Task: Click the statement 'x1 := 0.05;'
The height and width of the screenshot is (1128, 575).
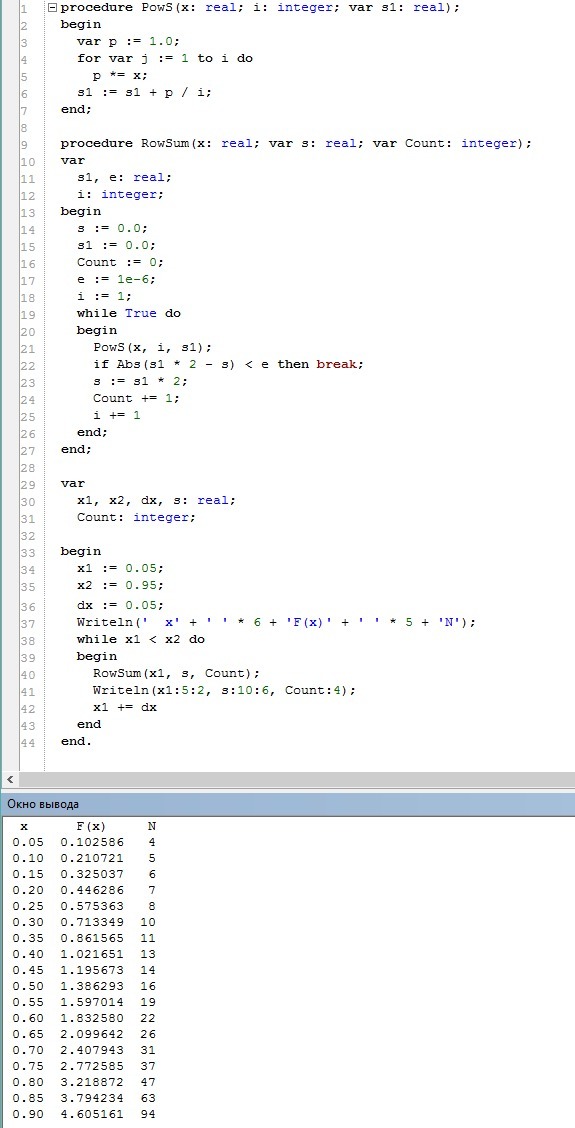Action: point(121,568)
